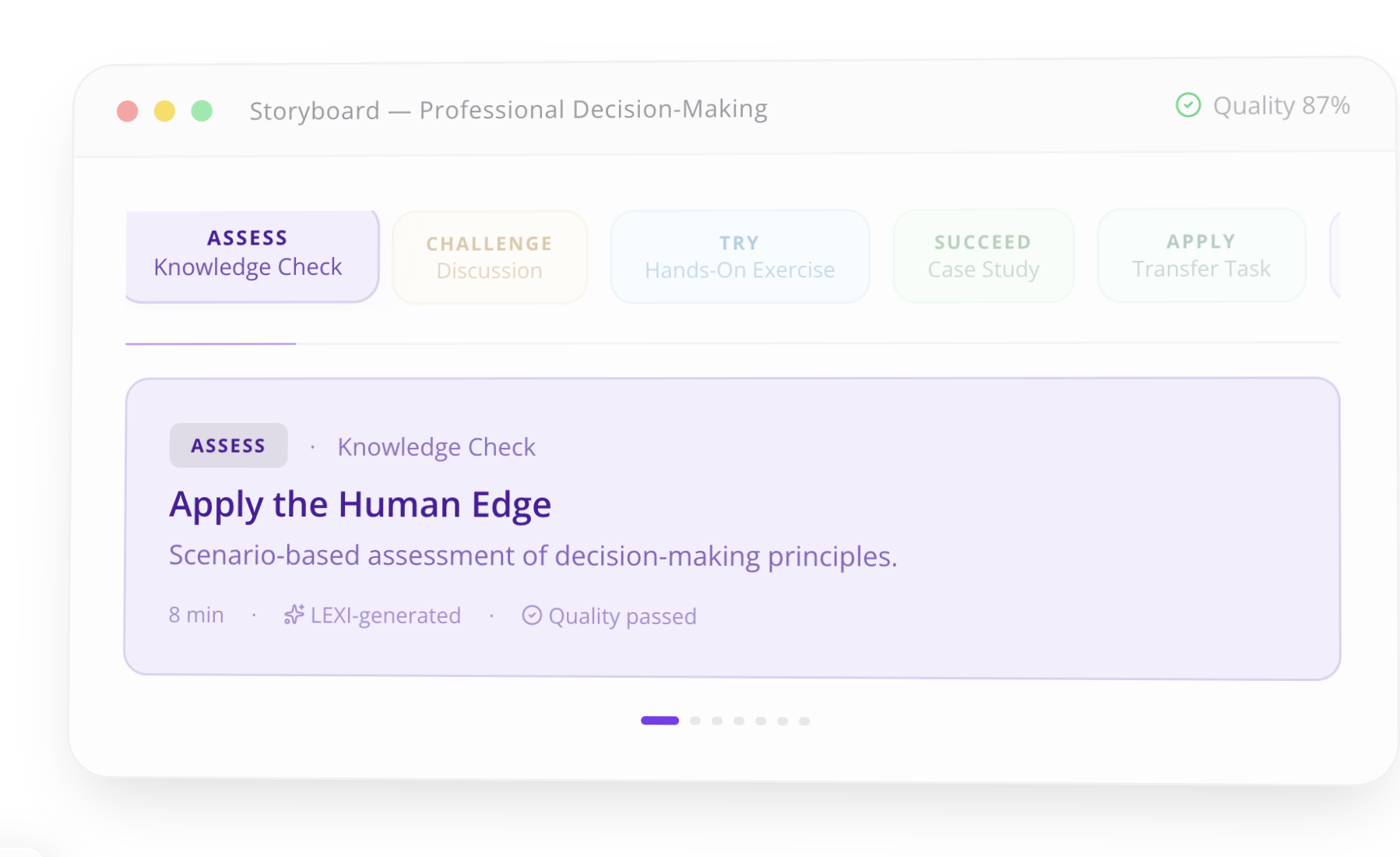The width and height of the screenshot is (1400, 857).
Task: Click the active purple pagination pill
Action: pyautogui.click(x=660, y=721)
